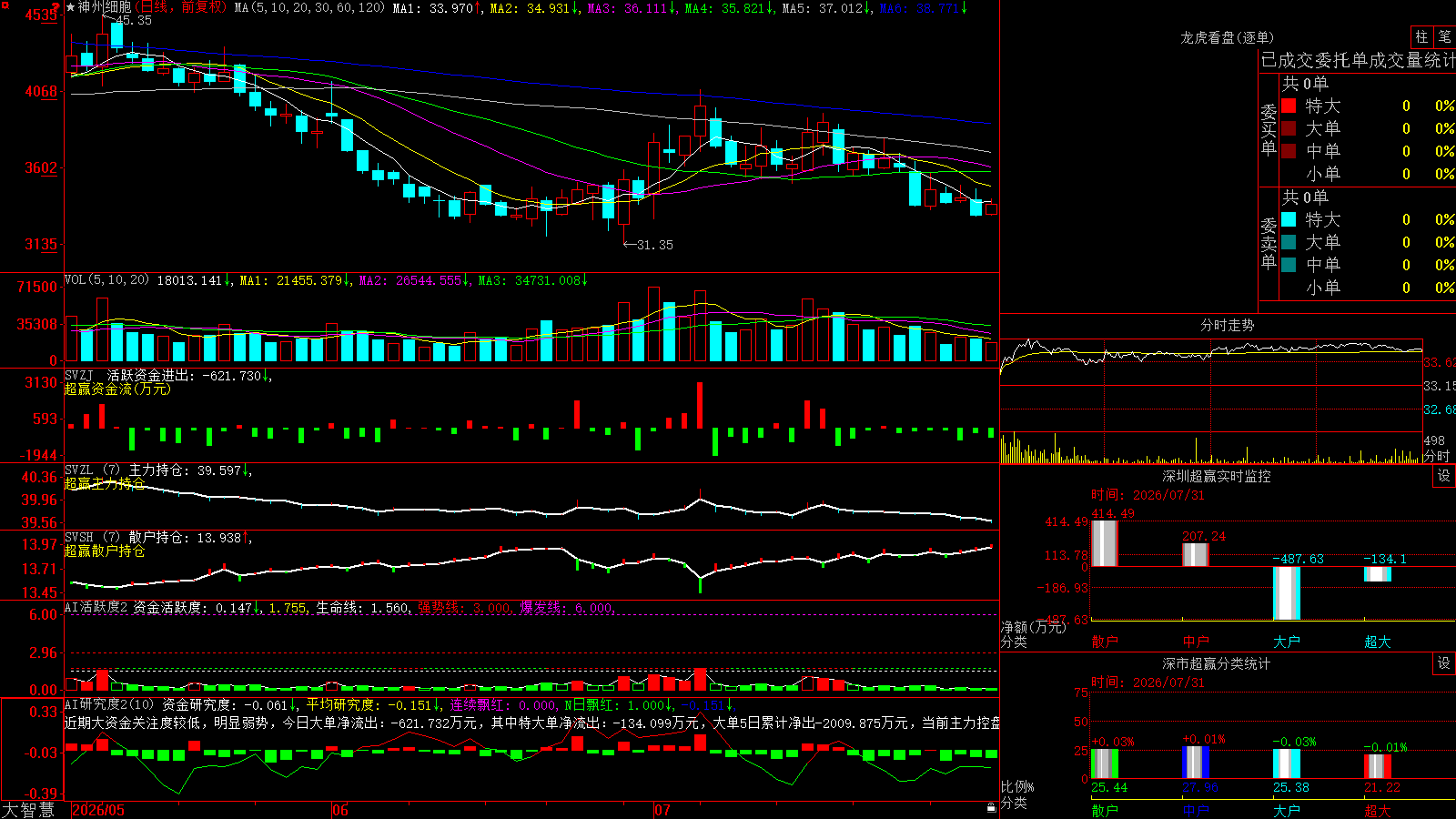Click the teal 大单 swatch under 委卖单
The width and height of the screenshot is (1456, 819).
click(x=1289, y=242)
